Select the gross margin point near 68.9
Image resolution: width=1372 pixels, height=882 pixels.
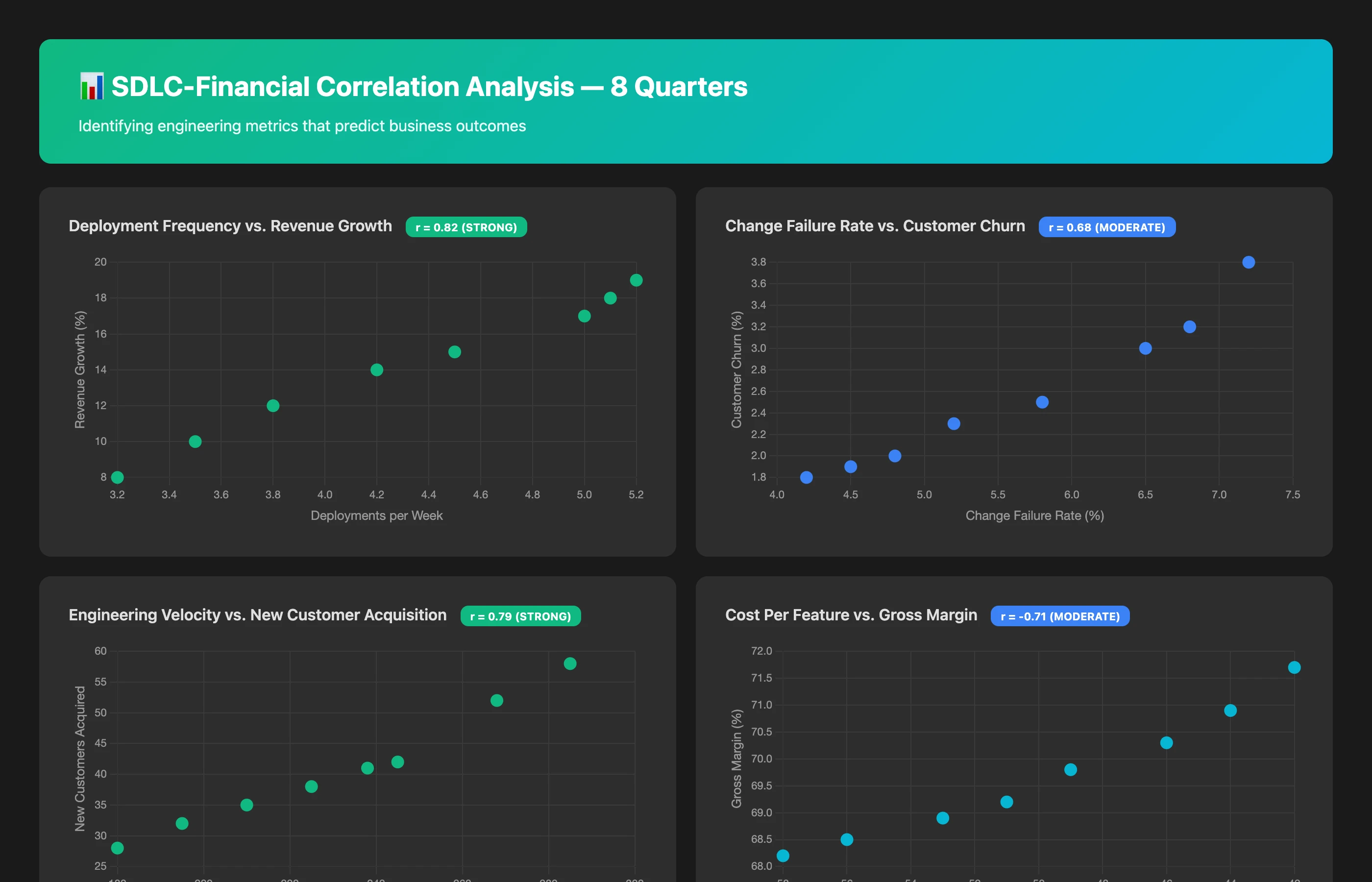pyautogui.click(x=943, y=818)
